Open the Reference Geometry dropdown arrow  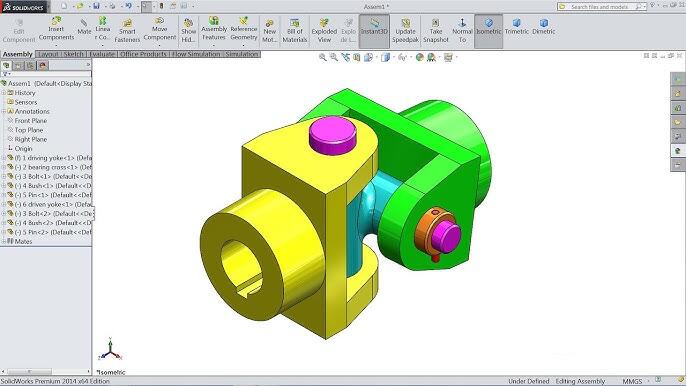tap(244, 45)
